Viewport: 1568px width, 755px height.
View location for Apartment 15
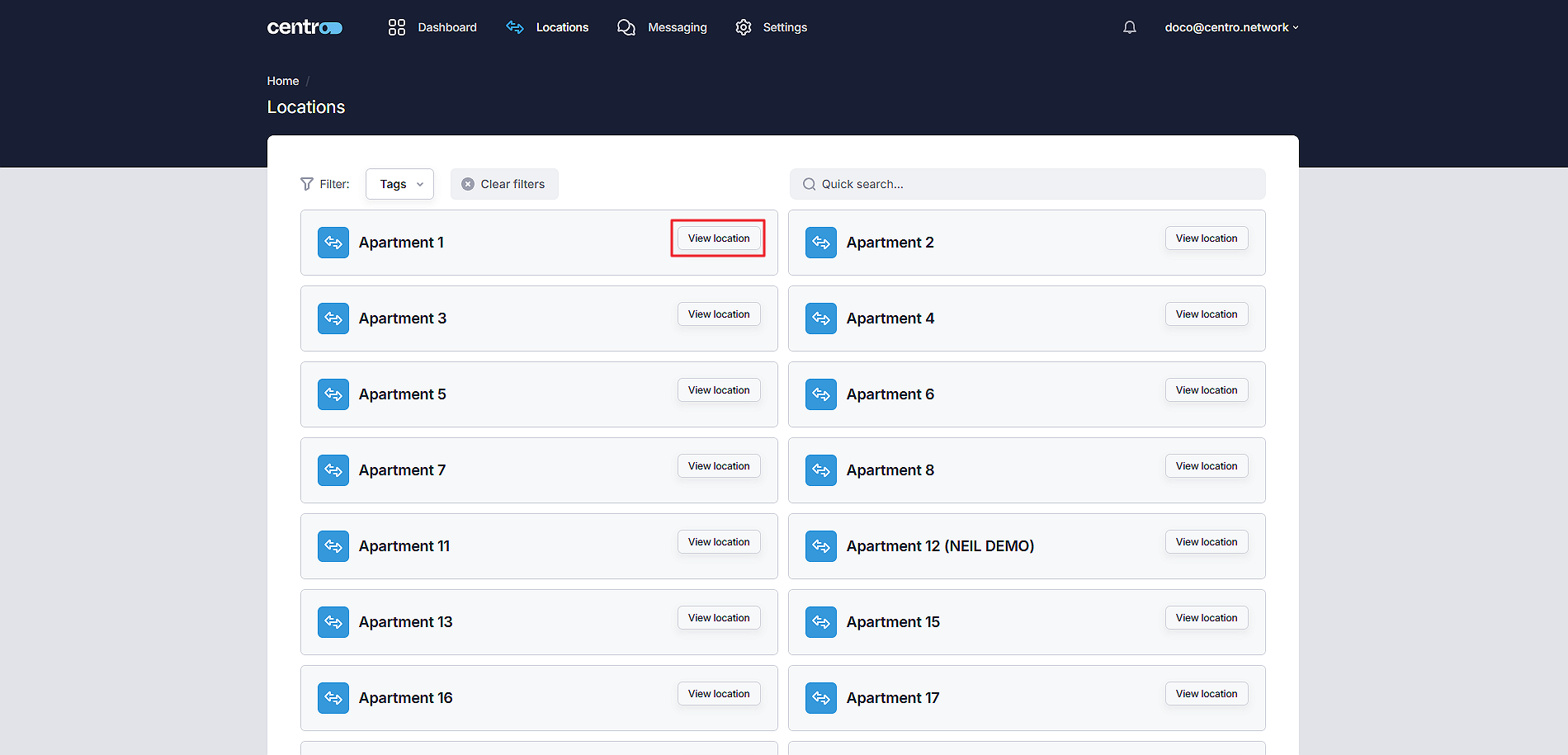tap(1207, 618)
